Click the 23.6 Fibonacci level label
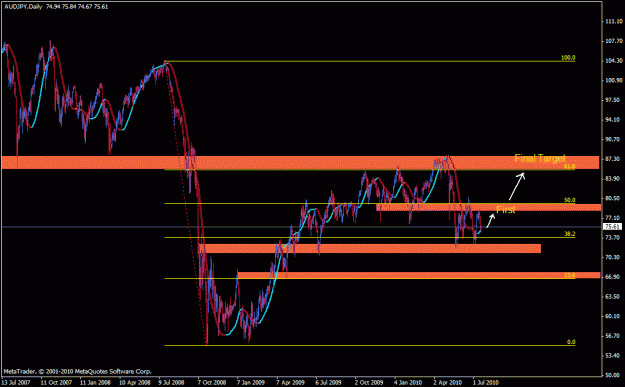Screen dimensions: 625x387 tap(570, 275)
